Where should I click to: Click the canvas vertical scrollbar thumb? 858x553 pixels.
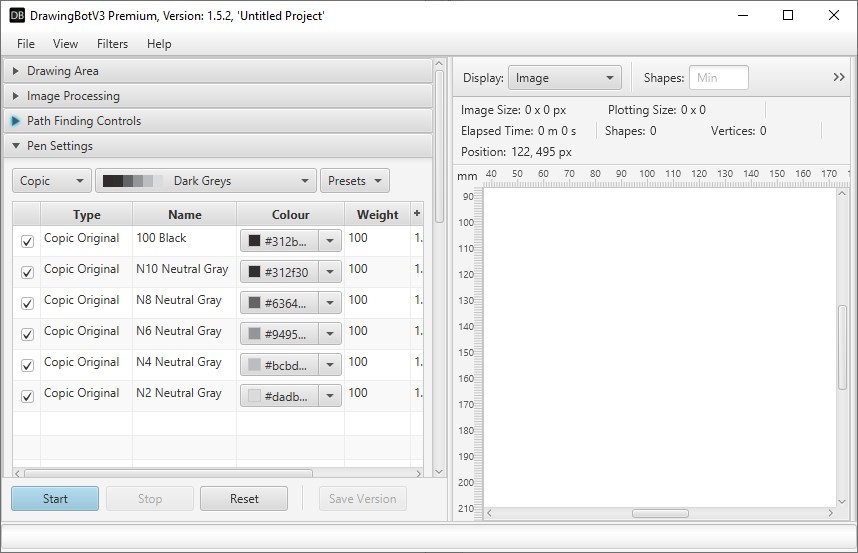coord(842,347)
